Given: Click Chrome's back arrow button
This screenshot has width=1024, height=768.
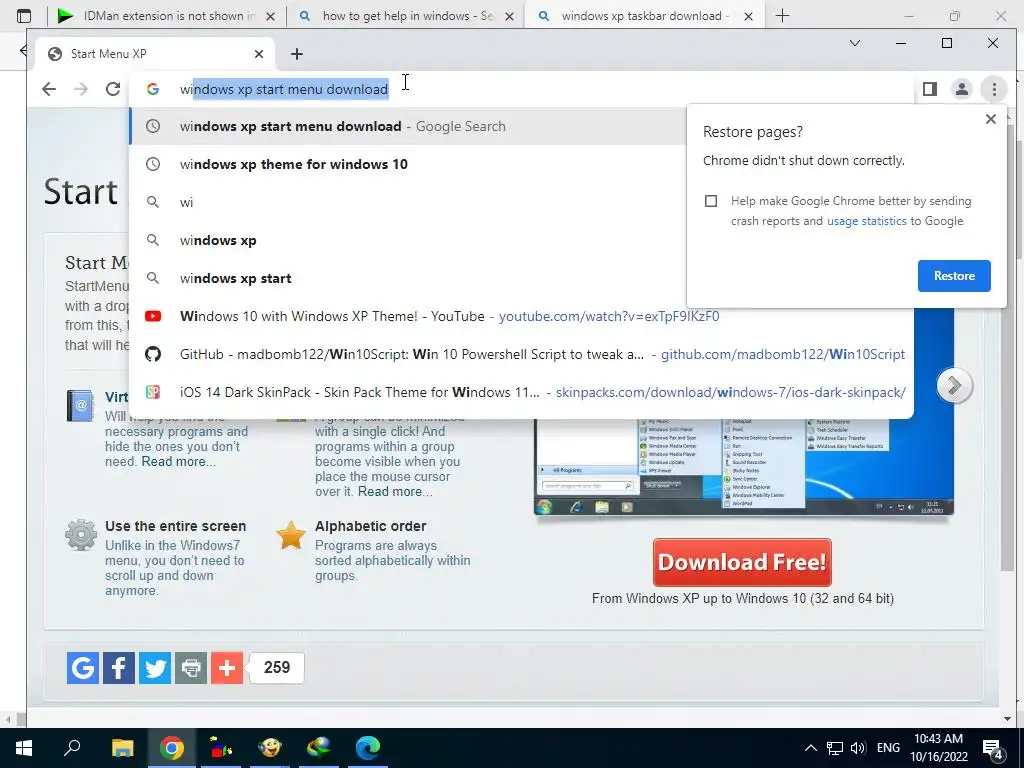Looking at the screenshot, I should point(49,89).
